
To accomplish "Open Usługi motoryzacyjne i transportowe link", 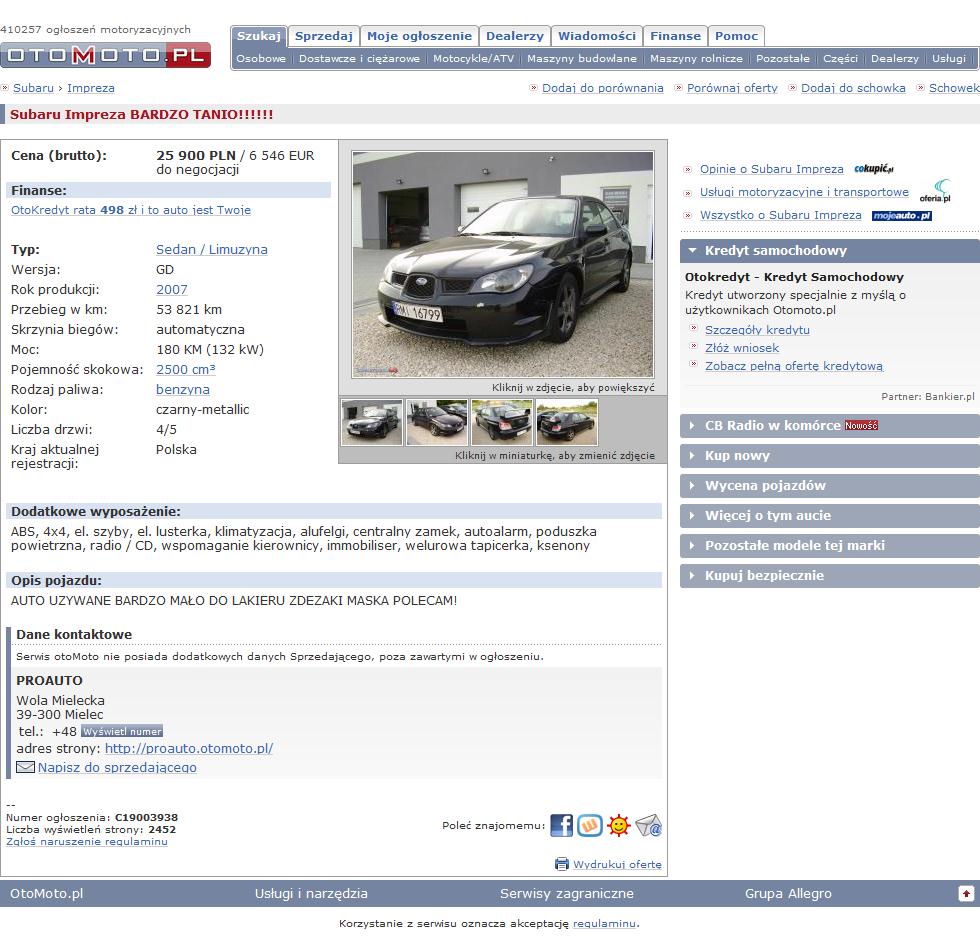I will pyautogui.click(x=804, y=192).
